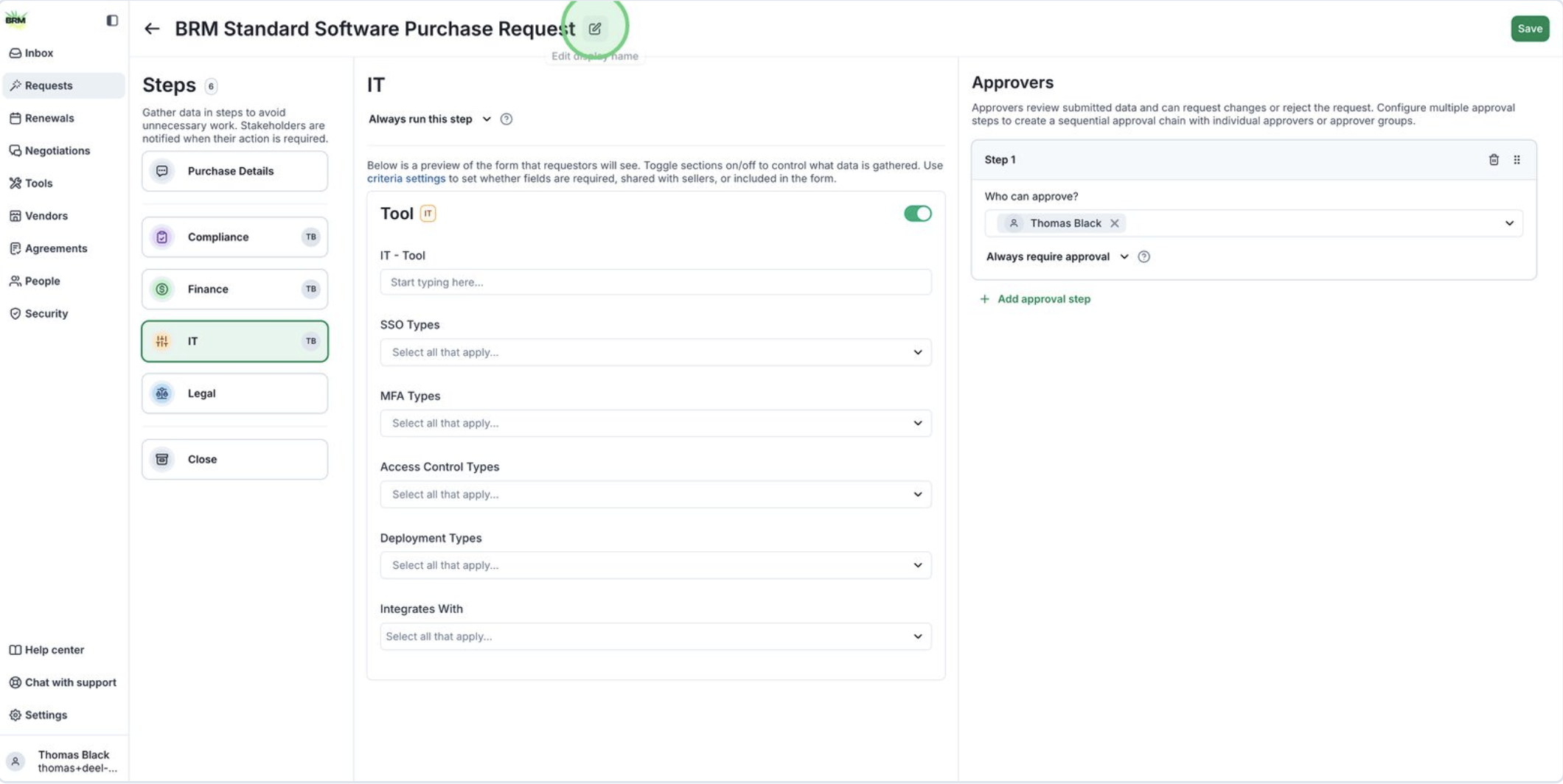Image resolution: width=1563 pixels, height=784 pixels.
Task: Toggle the Tool section switch off
Action: [917, 214]
